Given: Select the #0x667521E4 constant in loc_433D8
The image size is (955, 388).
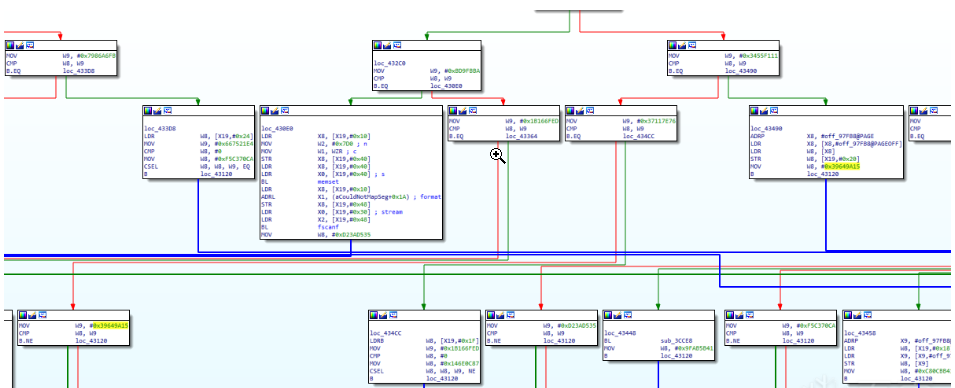Looking at the screenshot, I should tap(235, 144).
